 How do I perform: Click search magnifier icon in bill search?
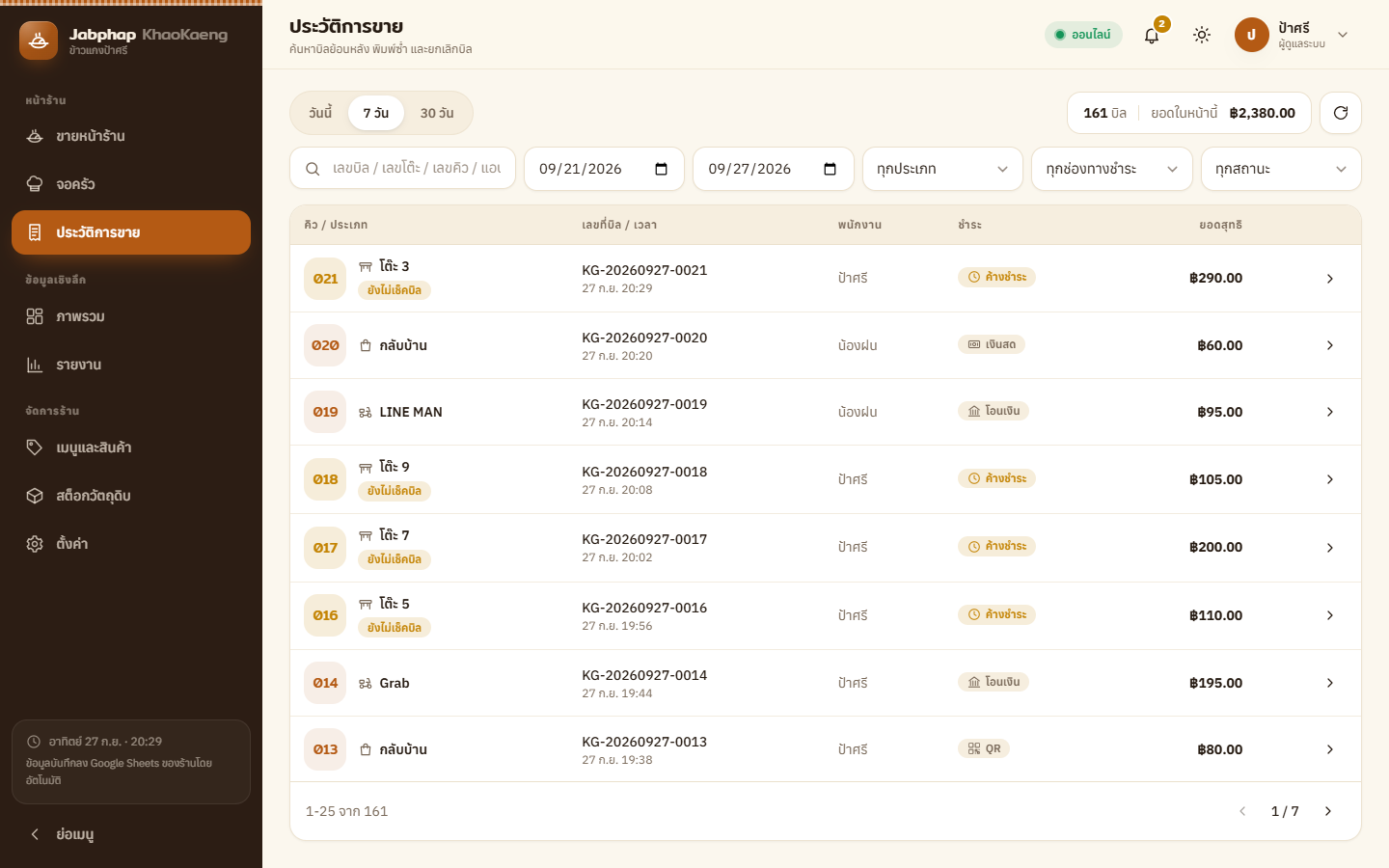[313, 169]
